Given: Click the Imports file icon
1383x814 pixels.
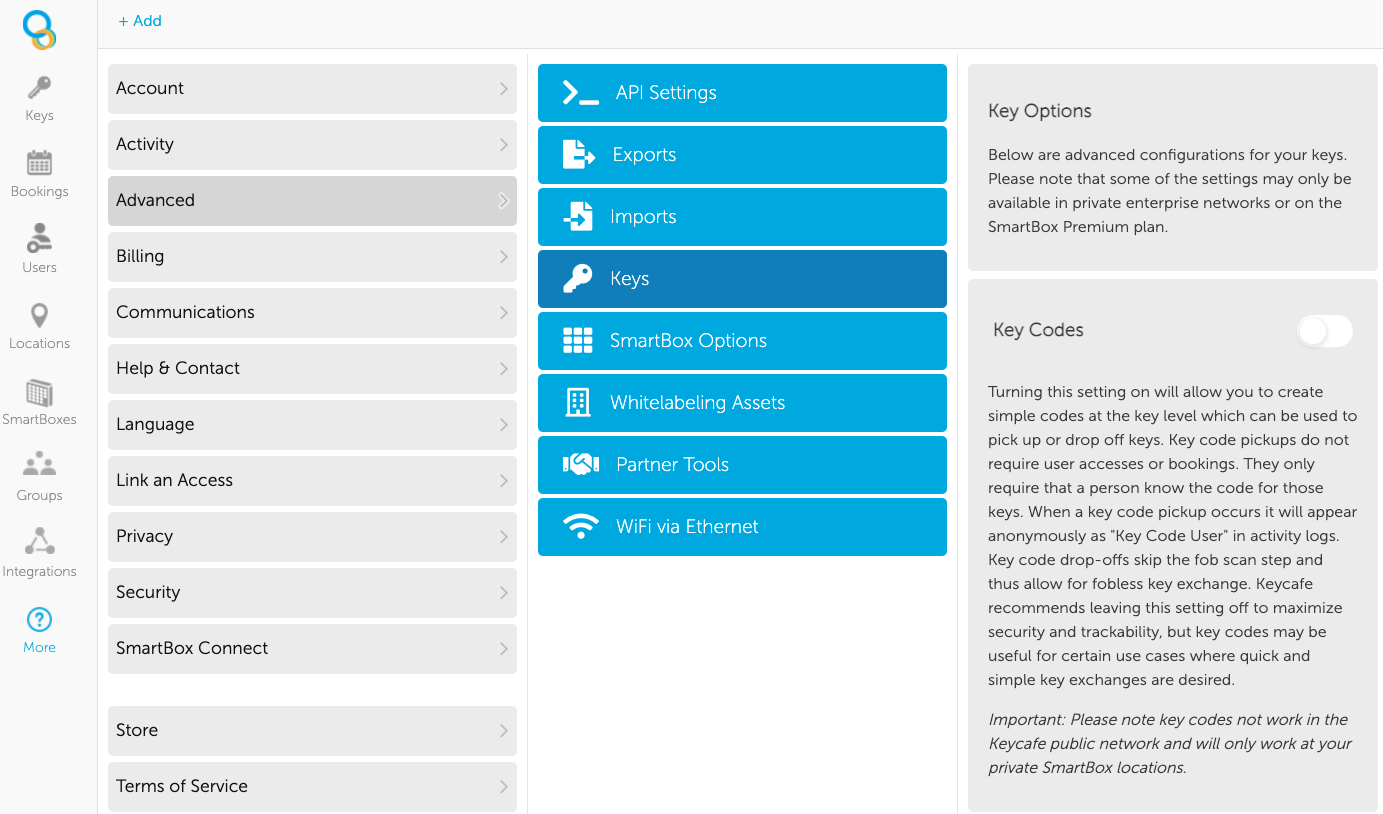Looking at the screenshot, I should point(578,217).
